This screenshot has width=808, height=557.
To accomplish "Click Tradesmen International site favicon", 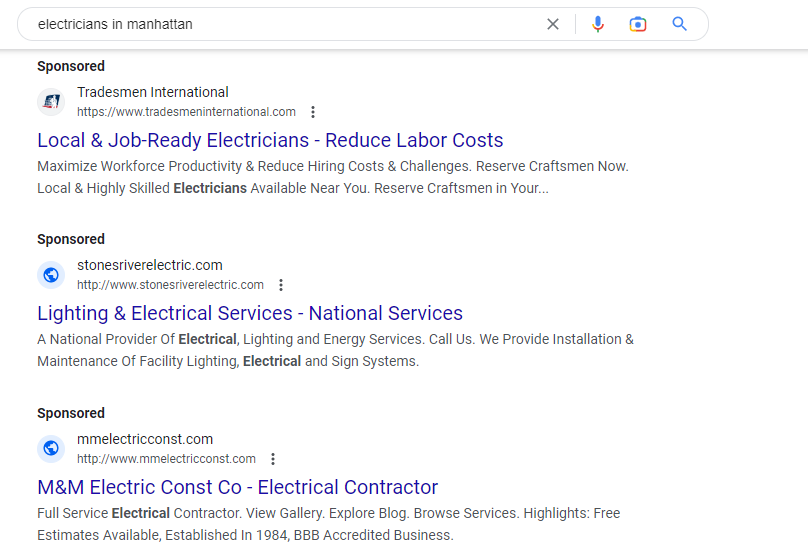I will [51, 102].
